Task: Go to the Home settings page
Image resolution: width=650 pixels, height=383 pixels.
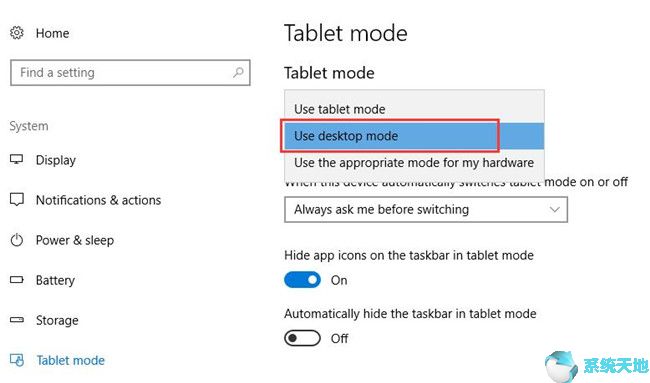Action: click(52, 33)
